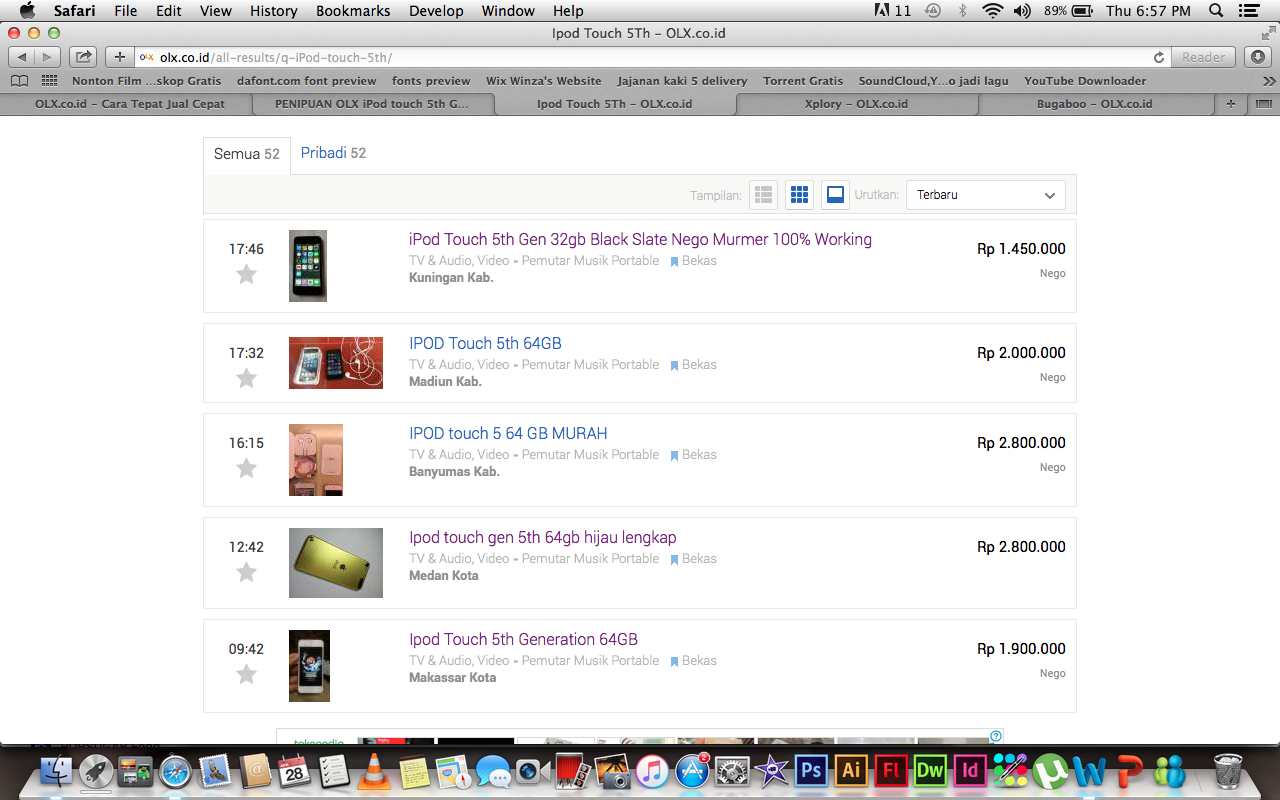The height and width of the screenshot is (800, 1280).
Task: Go back with Safari back arrow
Action: coord(22,57)
